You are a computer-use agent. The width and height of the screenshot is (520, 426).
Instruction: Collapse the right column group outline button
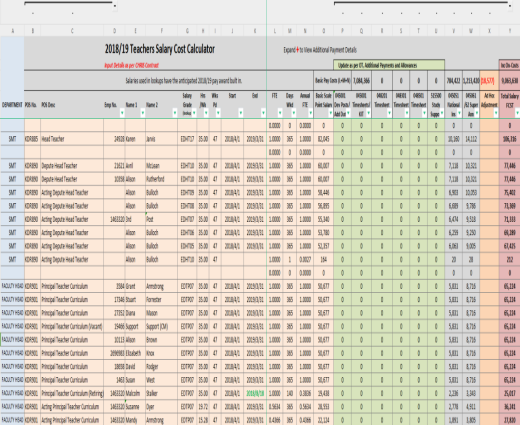[510, 5]
